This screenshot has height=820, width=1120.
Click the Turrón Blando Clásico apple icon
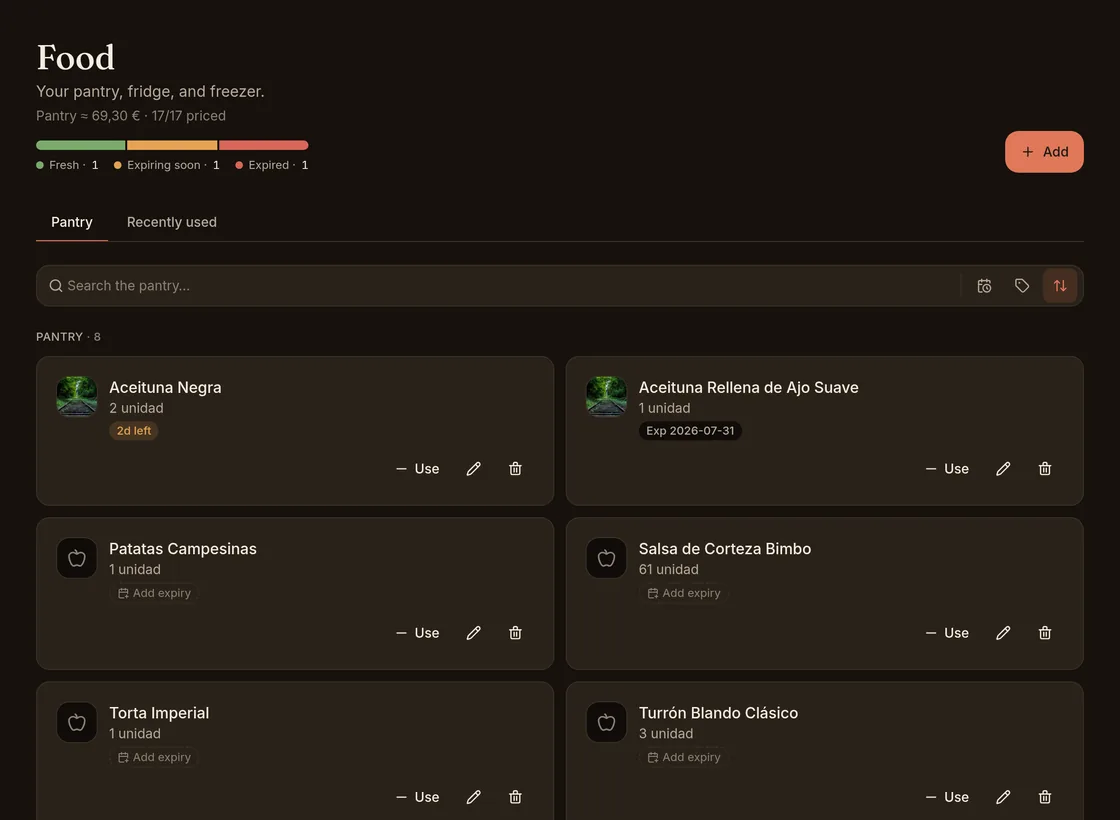tap(606, 722)
